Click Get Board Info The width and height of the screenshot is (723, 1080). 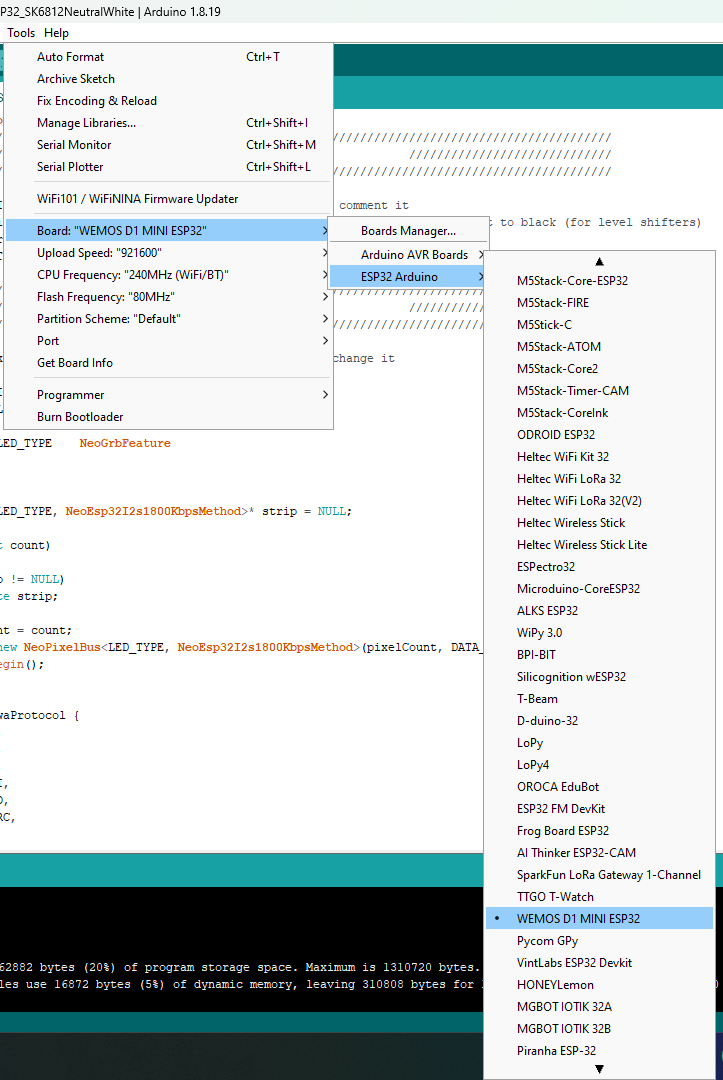point(169,362)
